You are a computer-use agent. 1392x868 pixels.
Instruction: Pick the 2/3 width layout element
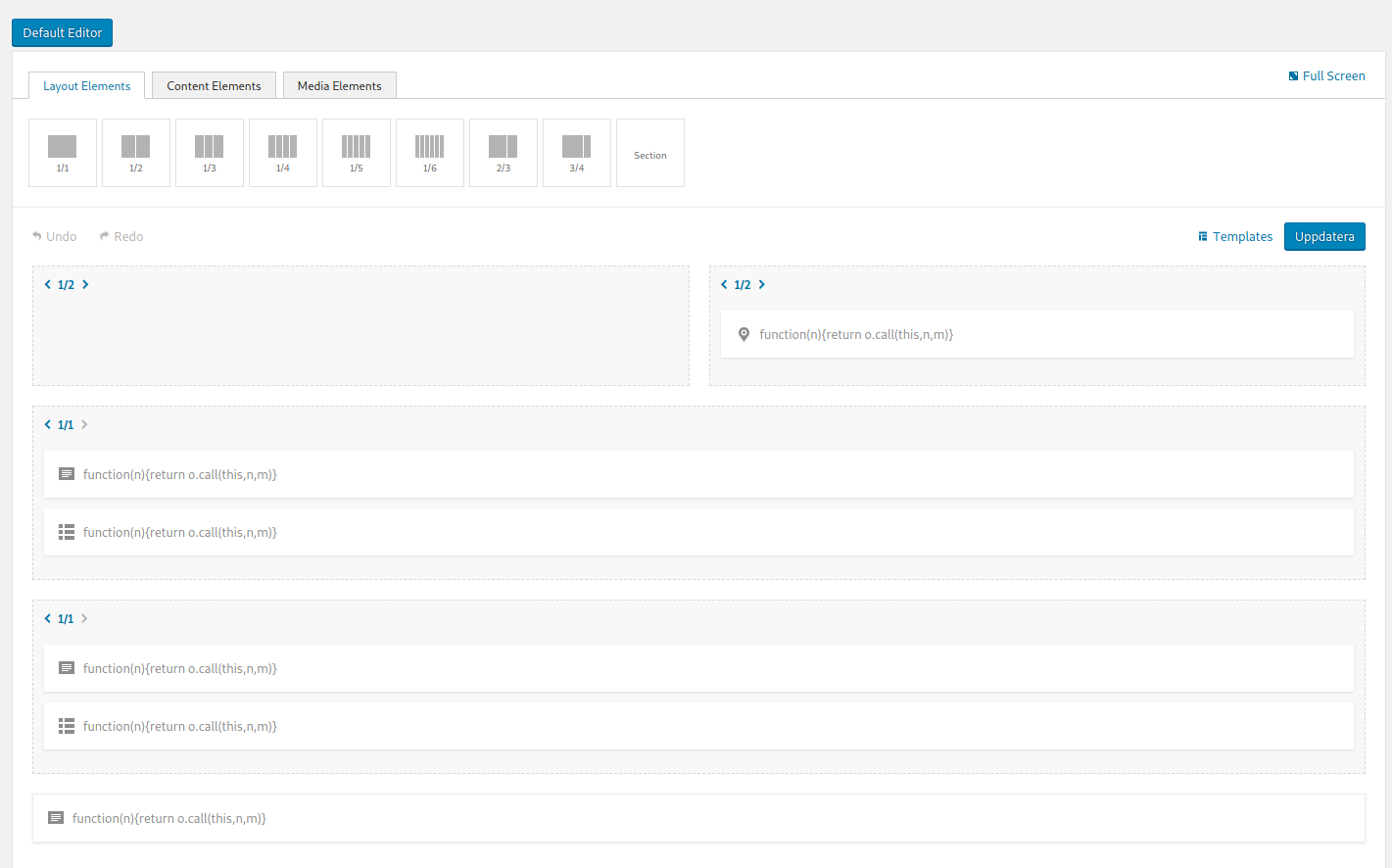coord(503,152)
